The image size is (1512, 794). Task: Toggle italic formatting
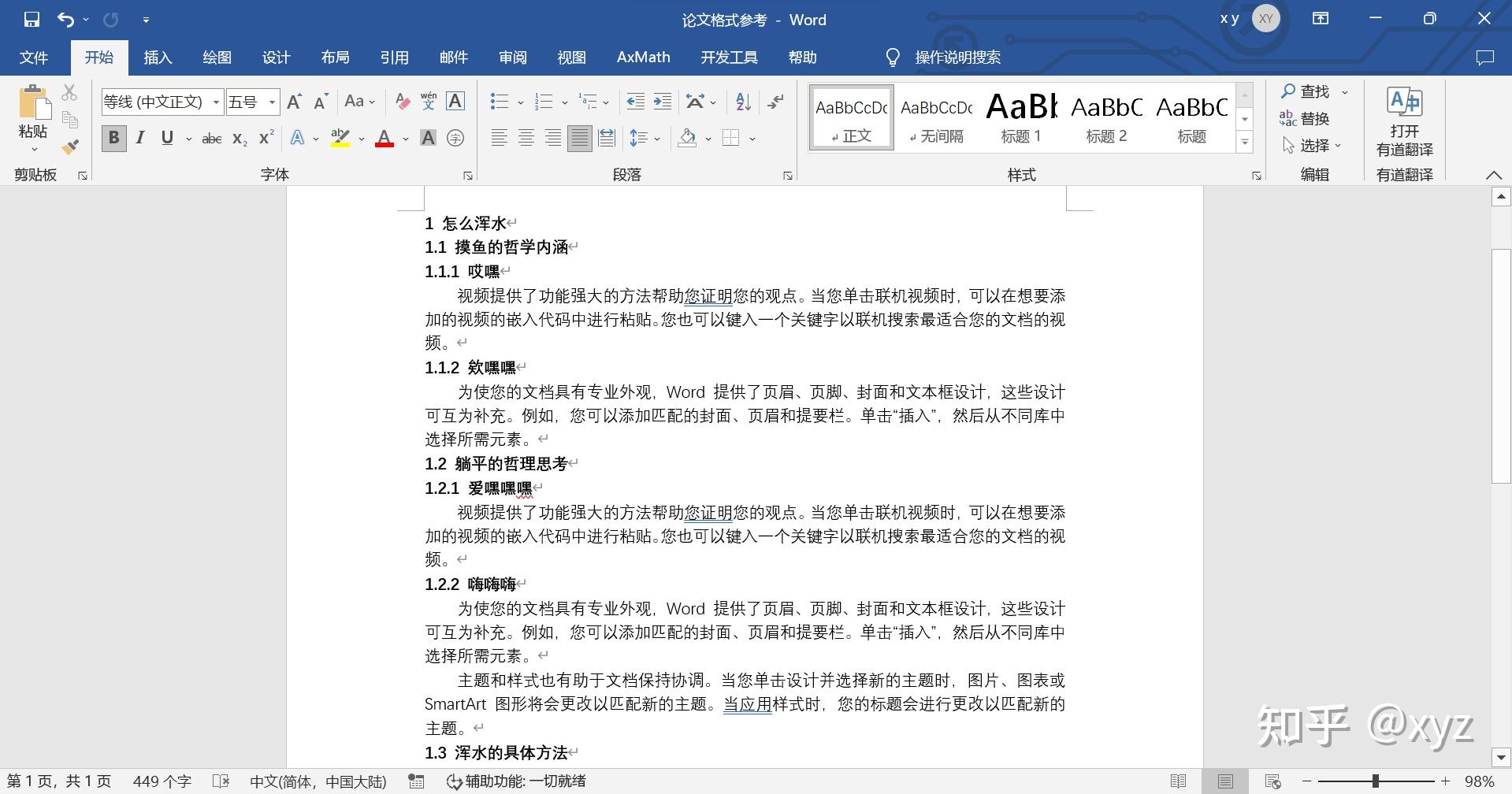coord(139,138)
